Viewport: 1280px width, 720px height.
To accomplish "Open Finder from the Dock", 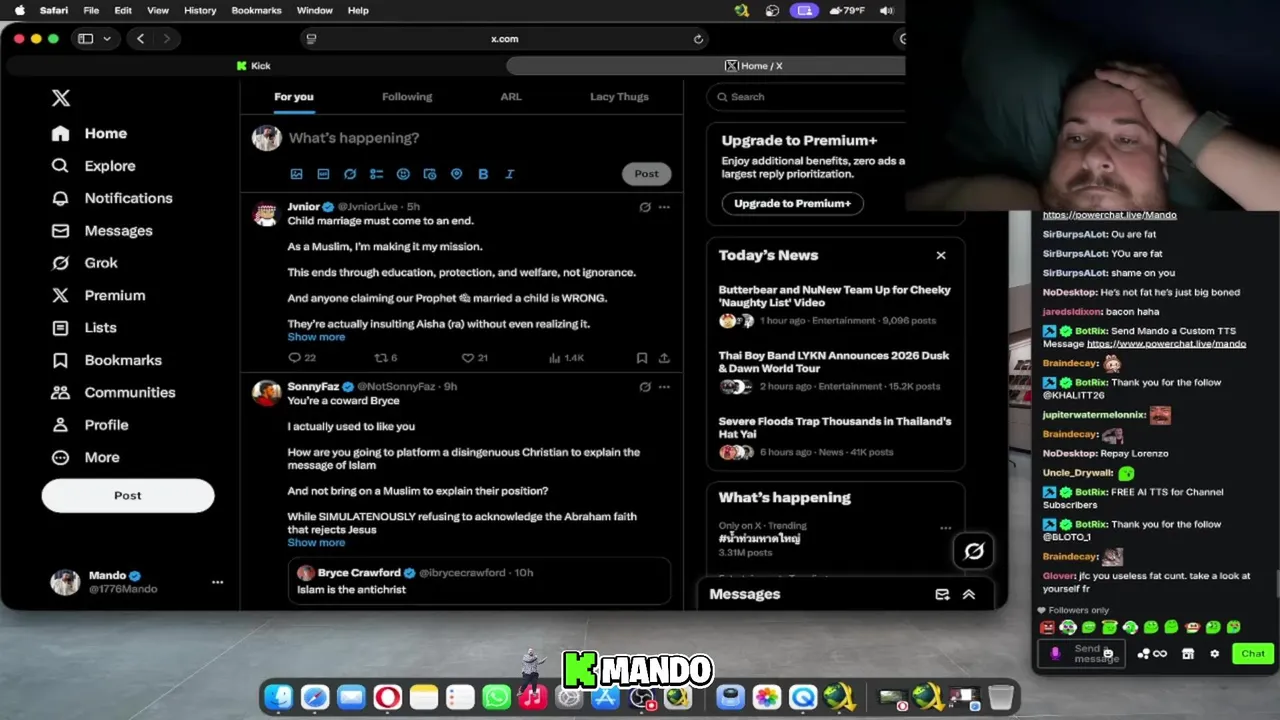I will click(278, 697).
